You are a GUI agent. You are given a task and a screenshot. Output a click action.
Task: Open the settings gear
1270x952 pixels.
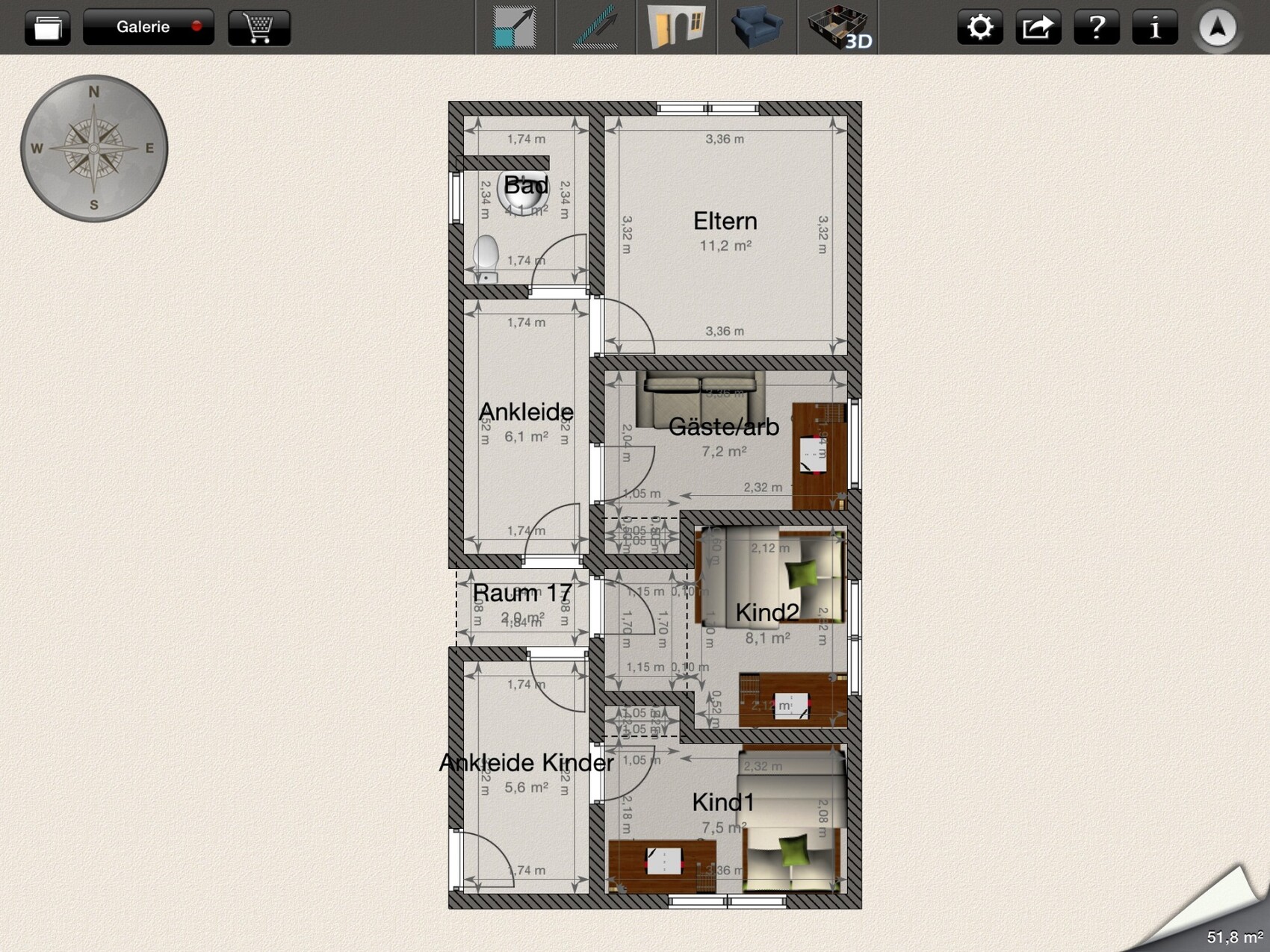pos(979,28)
